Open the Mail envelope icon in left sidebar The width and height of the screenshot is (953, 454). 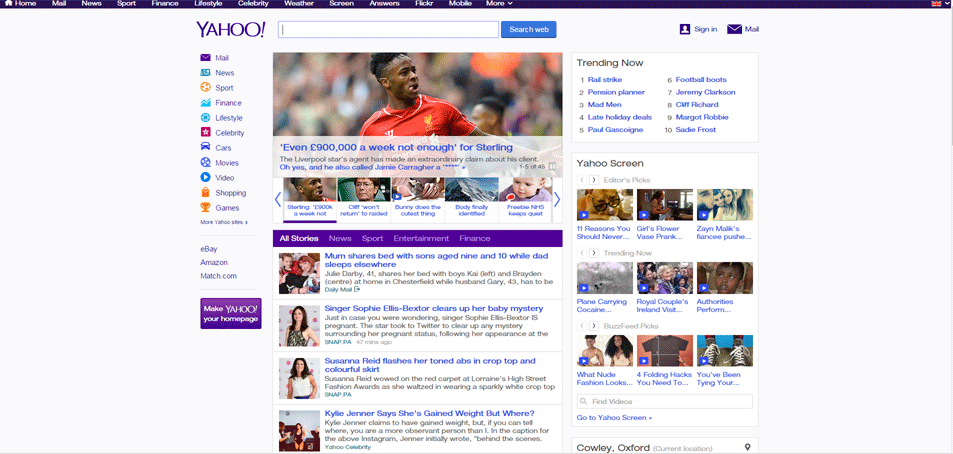coord(205,58)
